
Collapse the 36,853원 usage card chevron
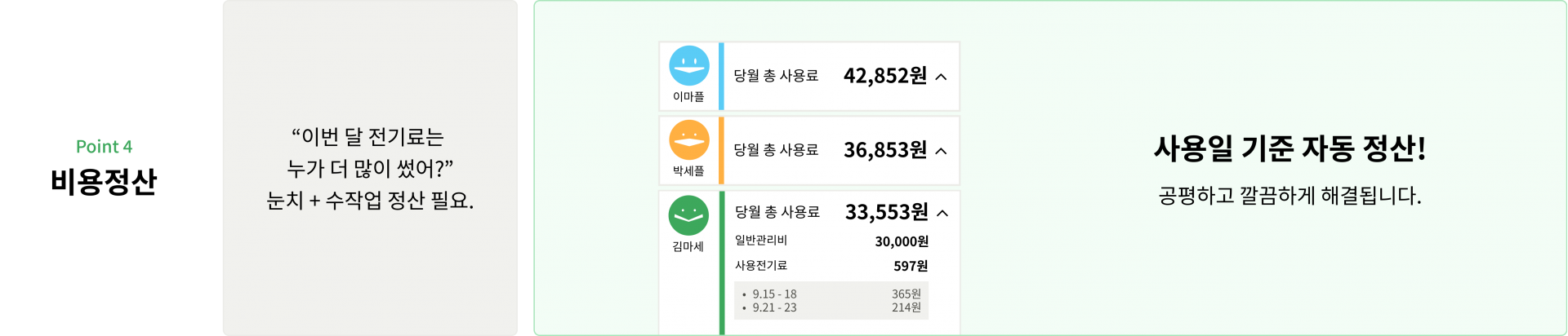pos(941,151)
